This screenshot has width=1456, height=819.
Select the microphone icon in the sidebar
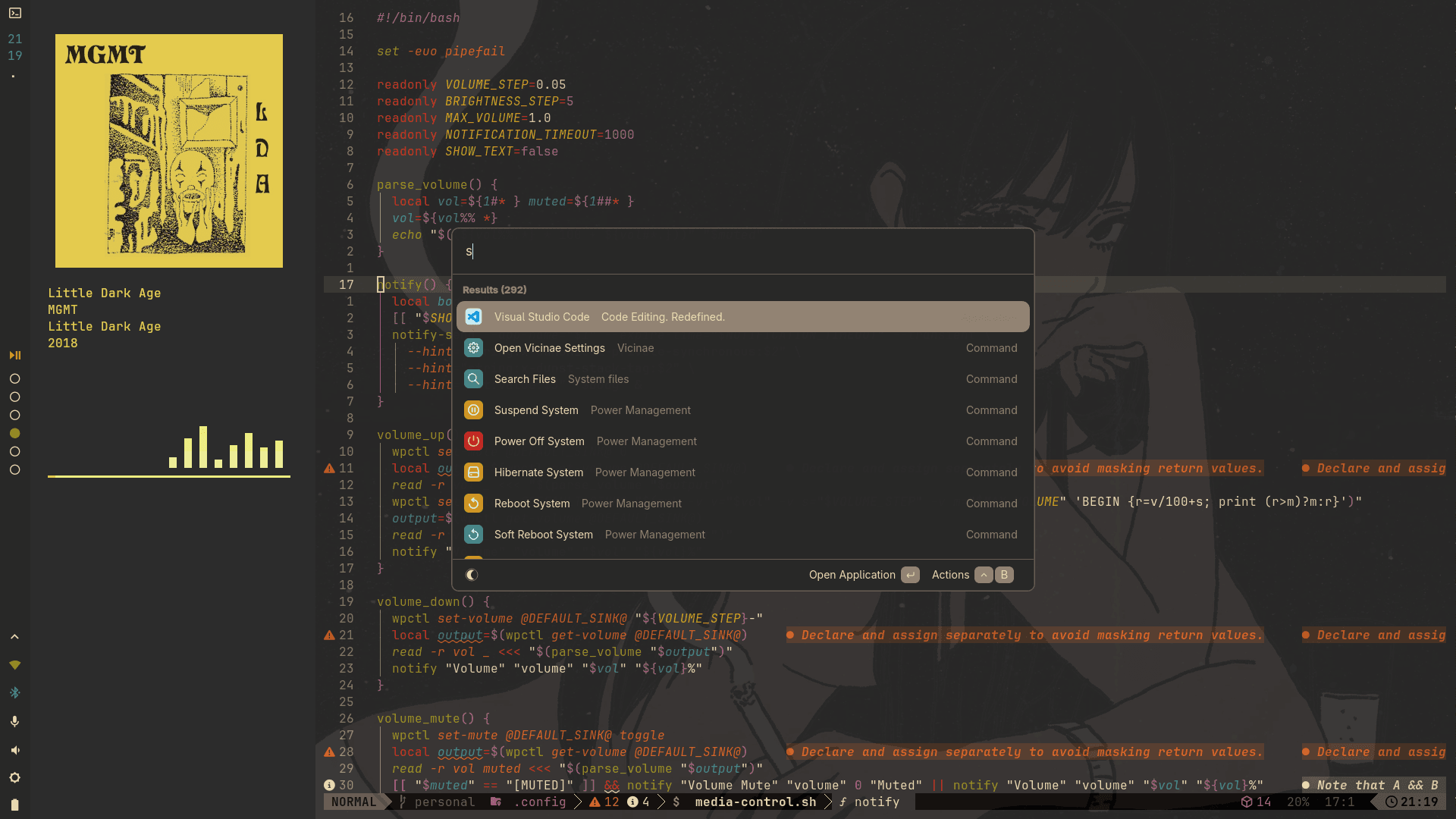14,721
